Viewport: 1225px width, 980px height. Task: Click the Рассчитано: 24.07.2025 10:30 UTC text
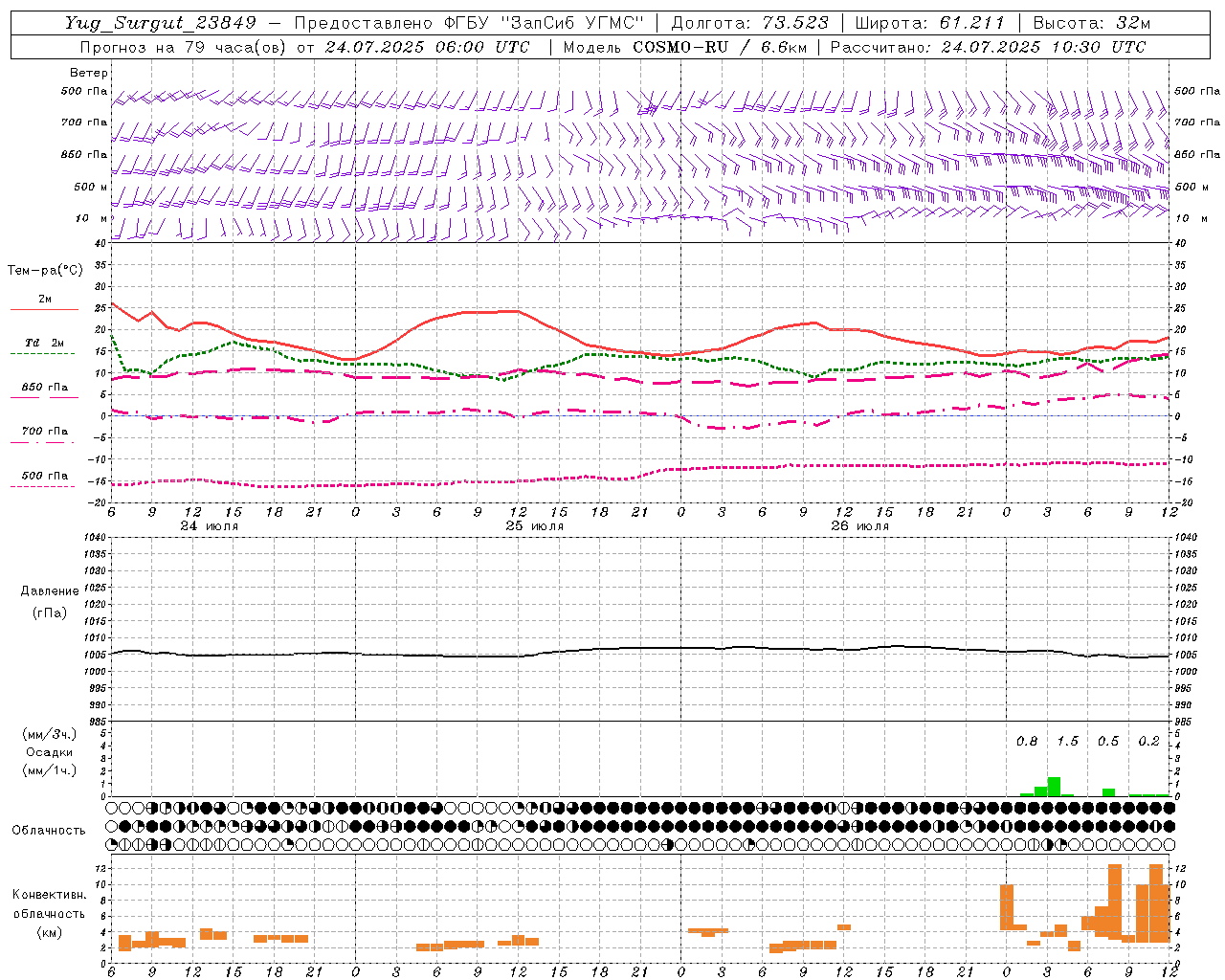pos(988,47)
